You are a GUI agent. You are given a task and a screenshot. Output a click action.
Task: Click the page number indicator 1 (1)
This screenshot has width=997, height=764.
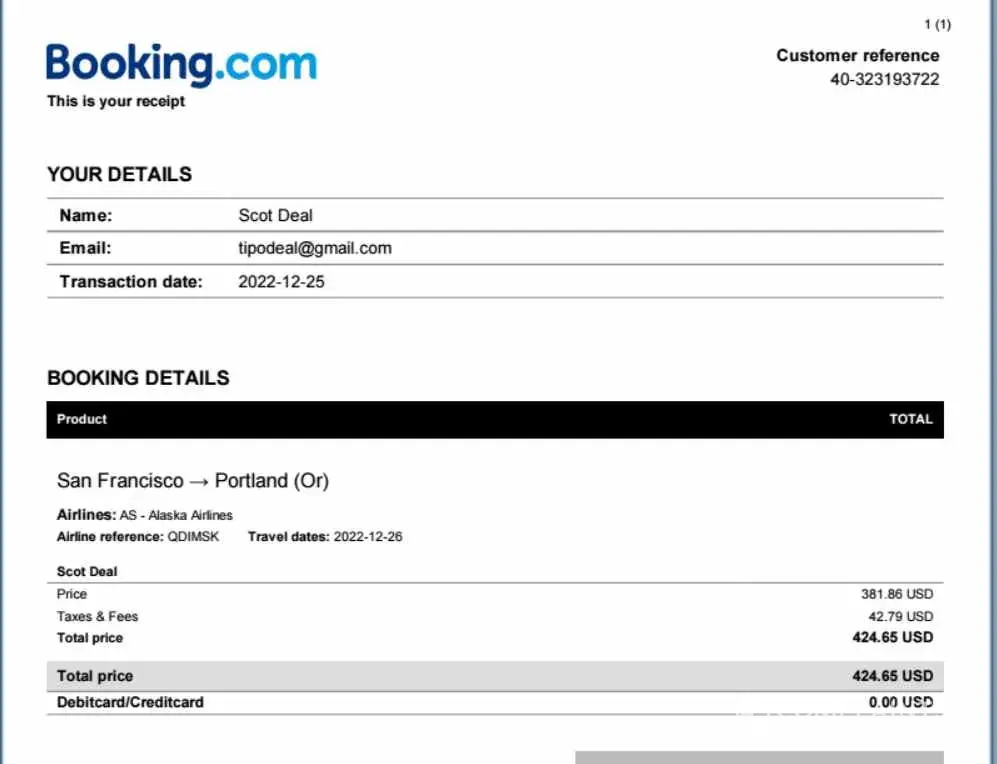tap(937, 24)
